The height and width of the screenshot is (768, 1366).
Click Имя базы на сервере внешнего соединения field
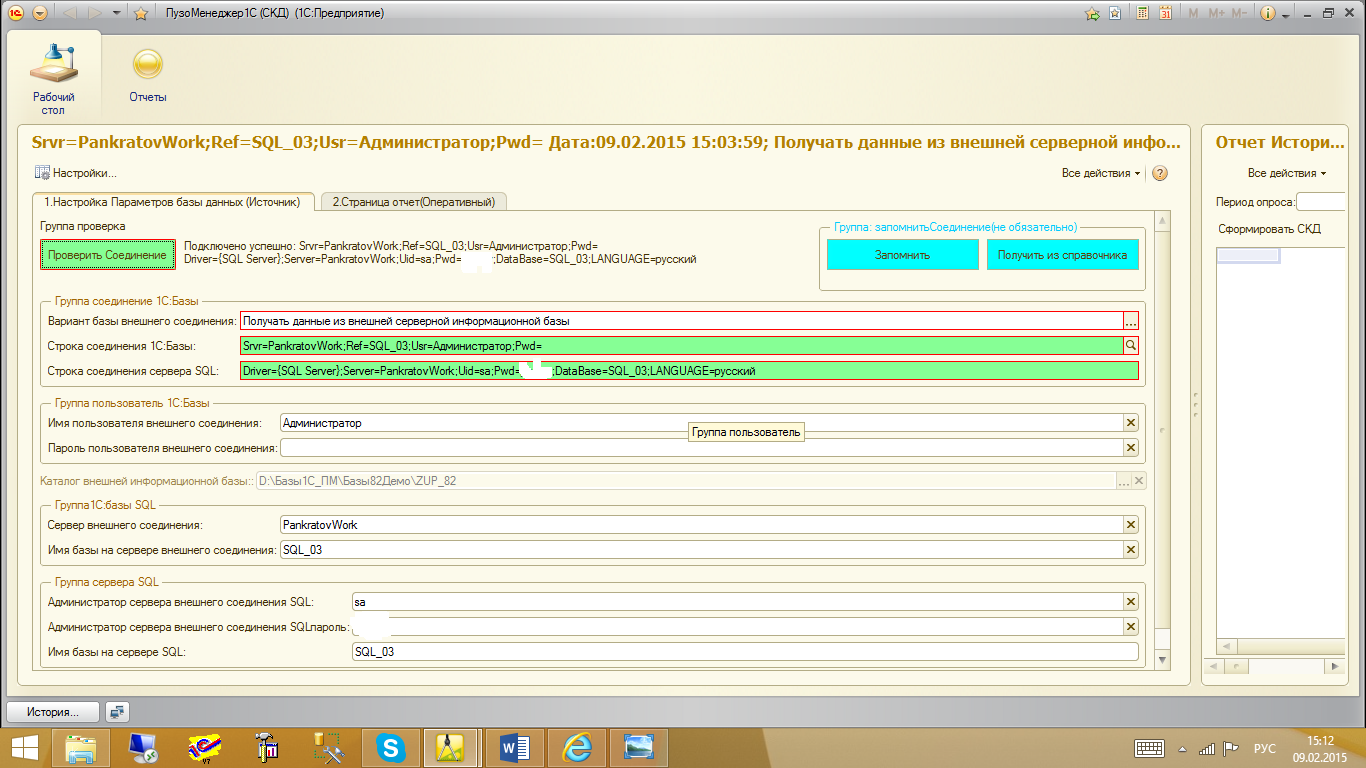tap(702, 550)
